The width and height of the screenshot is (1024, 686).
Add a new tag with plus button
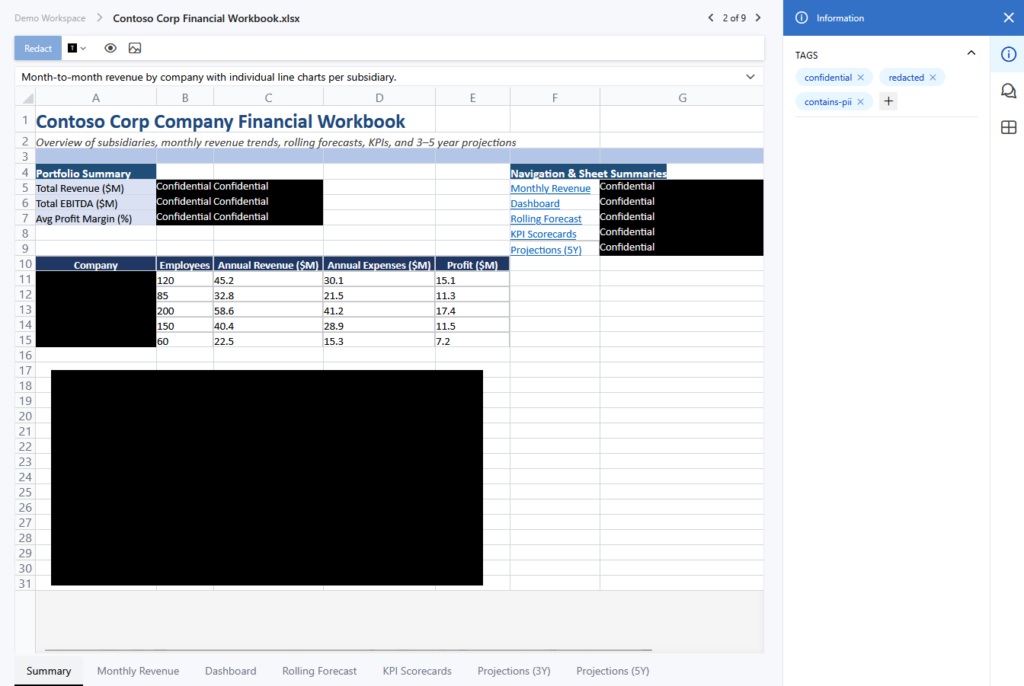tap(888, 101)
